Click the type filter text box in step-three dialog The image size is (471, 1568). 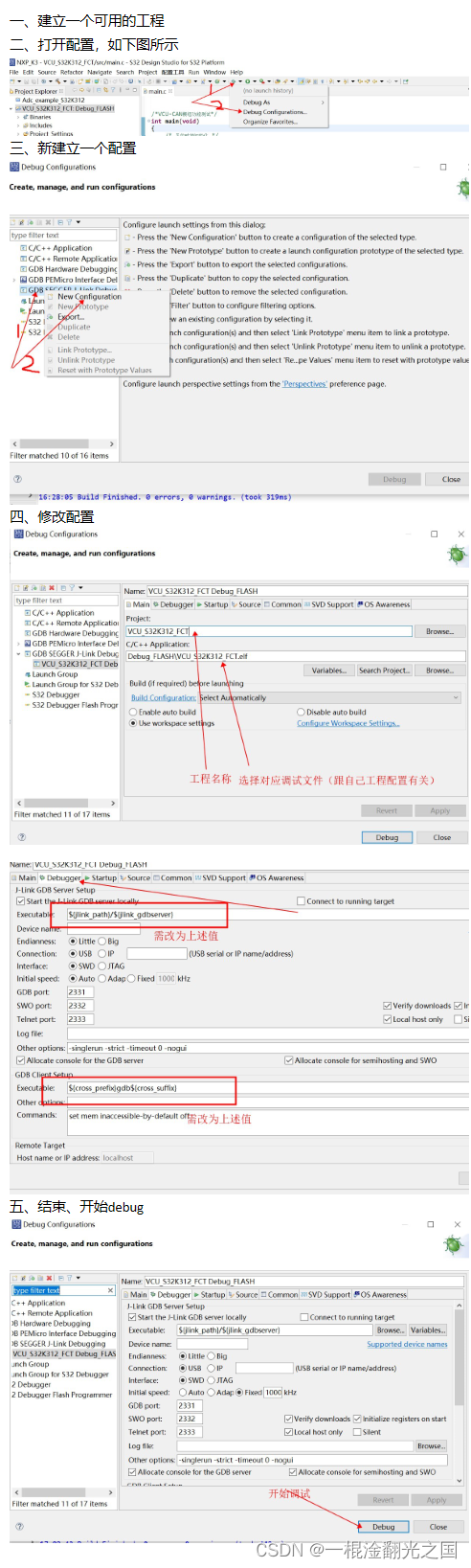pyautogui.click(x=62, y=235)
